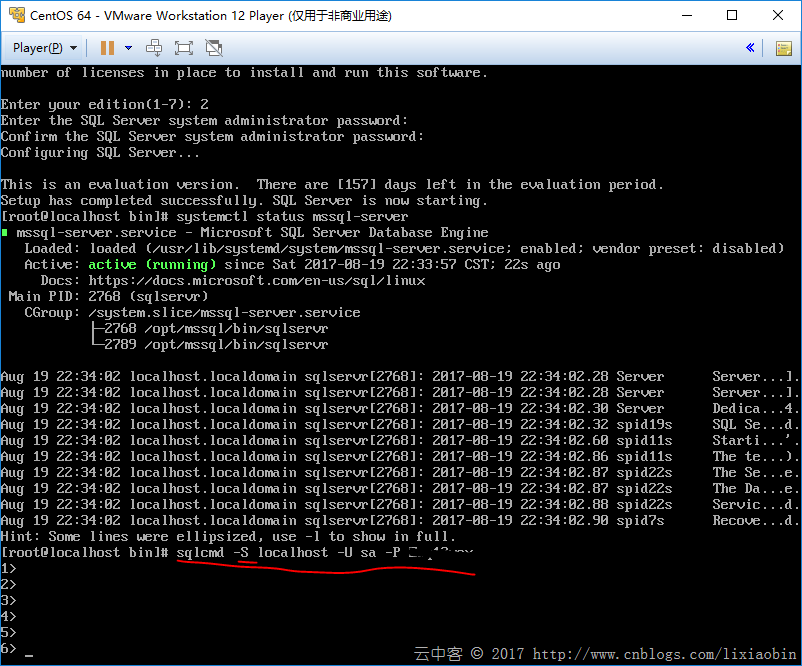The image size is (802, 666).
Task: Open the power options dropdown arrow
Action: (x=126, y=48)
